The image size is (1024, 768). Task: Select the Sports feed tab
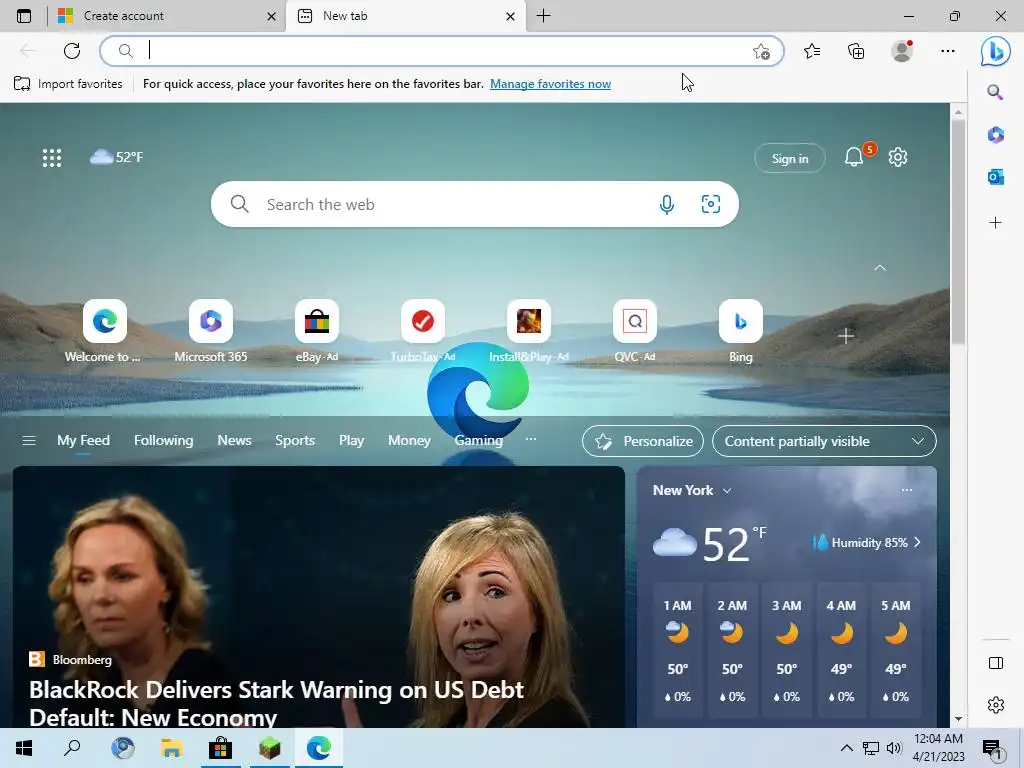295,441
